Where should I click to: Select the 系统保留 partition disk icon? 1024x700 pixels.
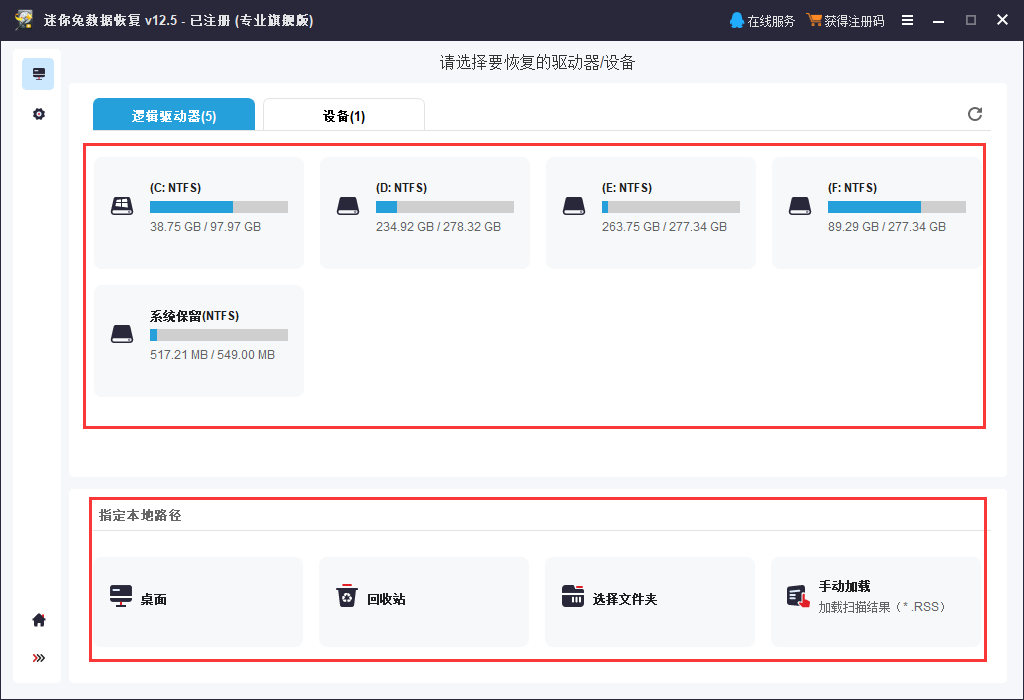coord(122,334)
